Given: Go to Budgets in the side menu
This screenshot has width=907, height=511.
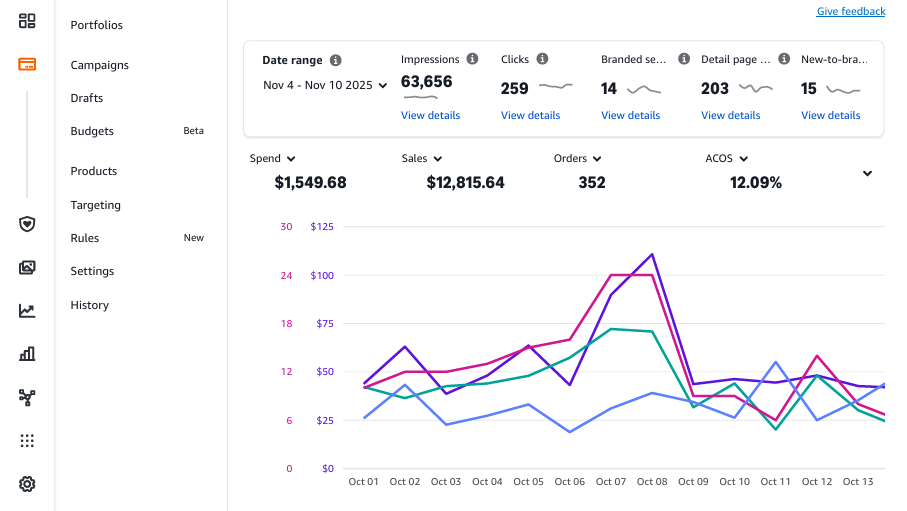Looking at the screenshot, I should click(x=92, y=131).
